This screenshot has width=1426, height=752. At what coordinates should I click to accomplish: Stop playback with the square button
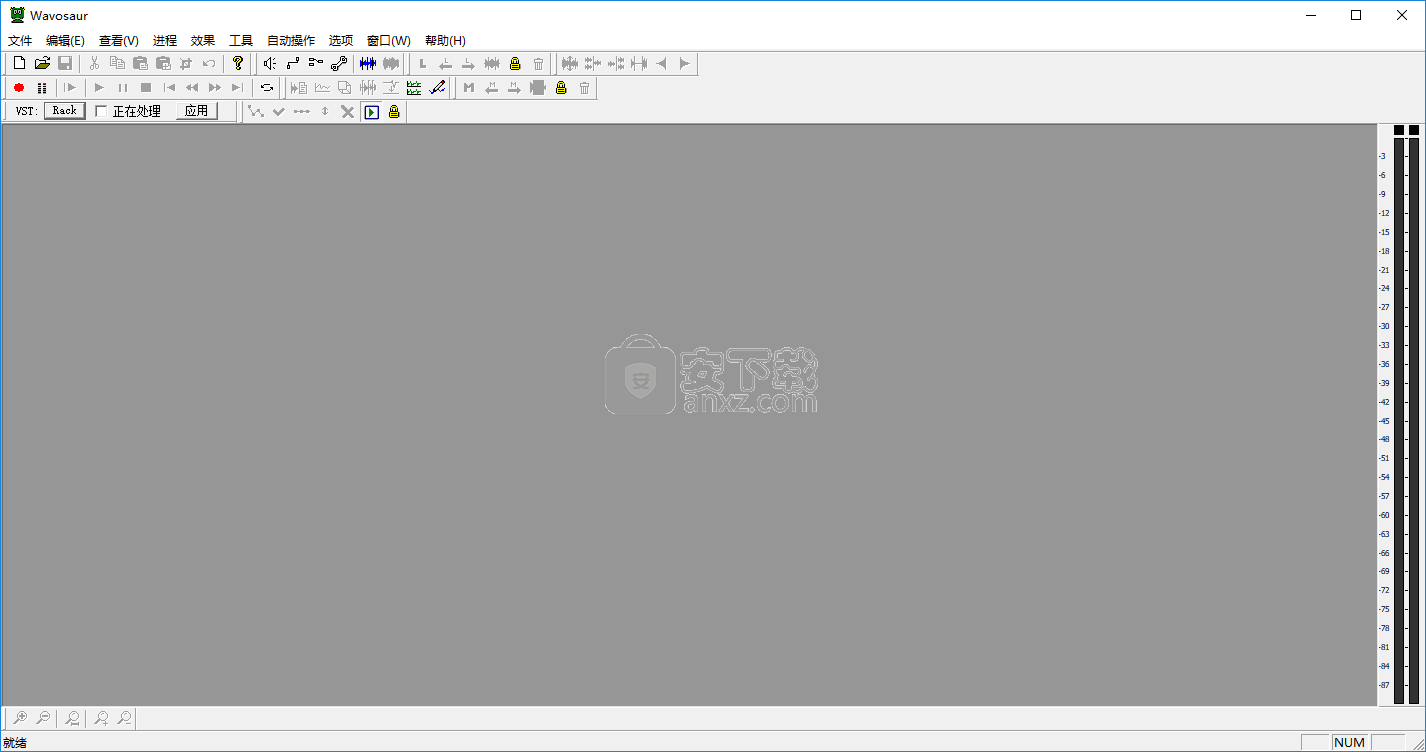pyautogui.click(x=145, y=88)
